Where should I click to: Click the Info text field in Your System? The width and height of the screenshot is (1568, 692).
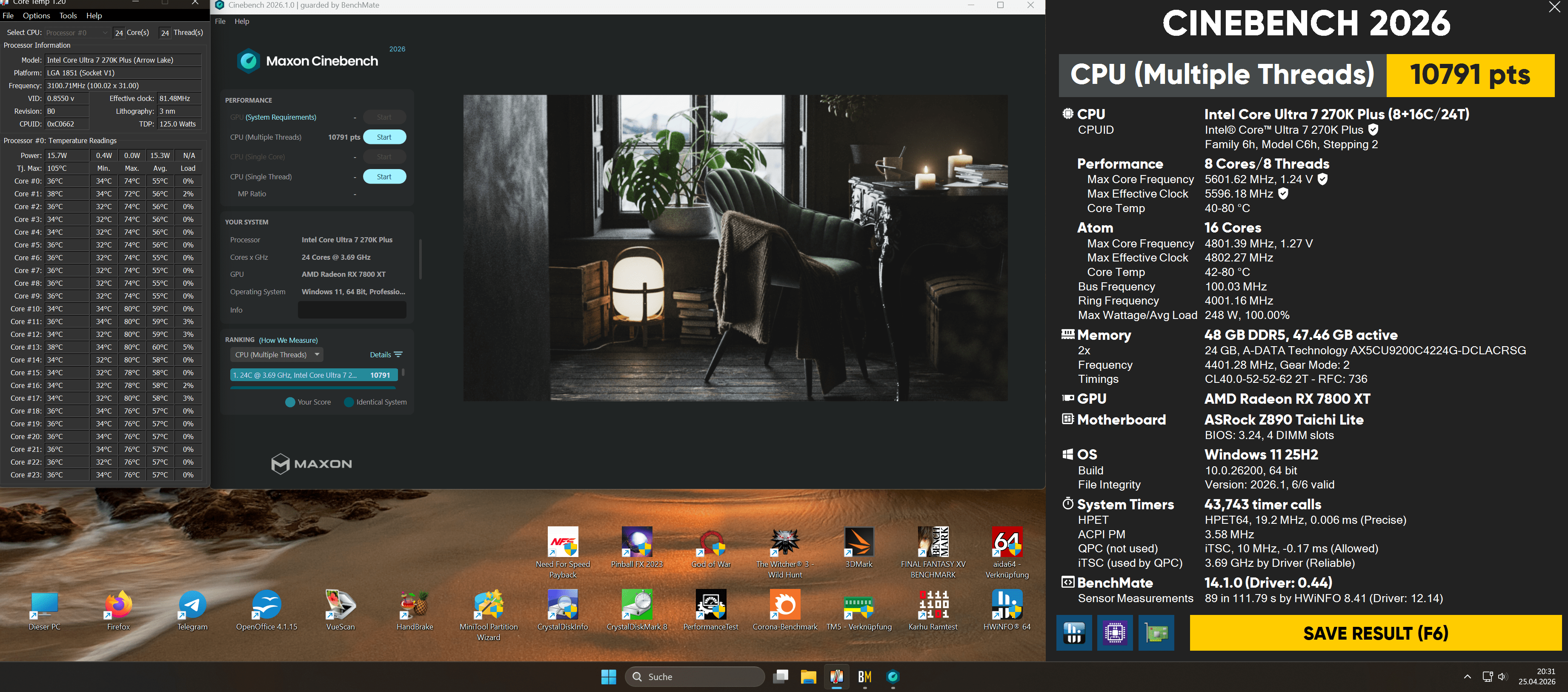[x=352, y=310]
